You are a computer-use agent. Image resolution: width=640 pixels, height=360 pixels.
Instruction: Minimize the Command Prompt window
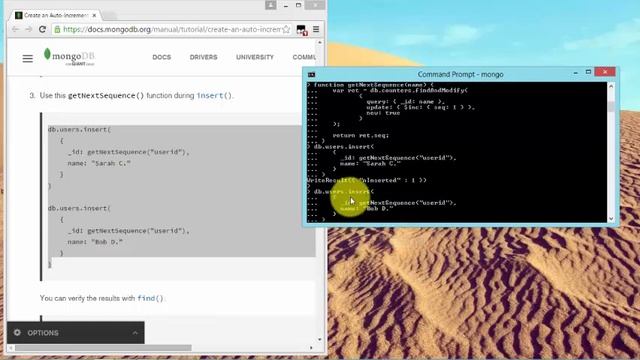(x=576, y=73)
